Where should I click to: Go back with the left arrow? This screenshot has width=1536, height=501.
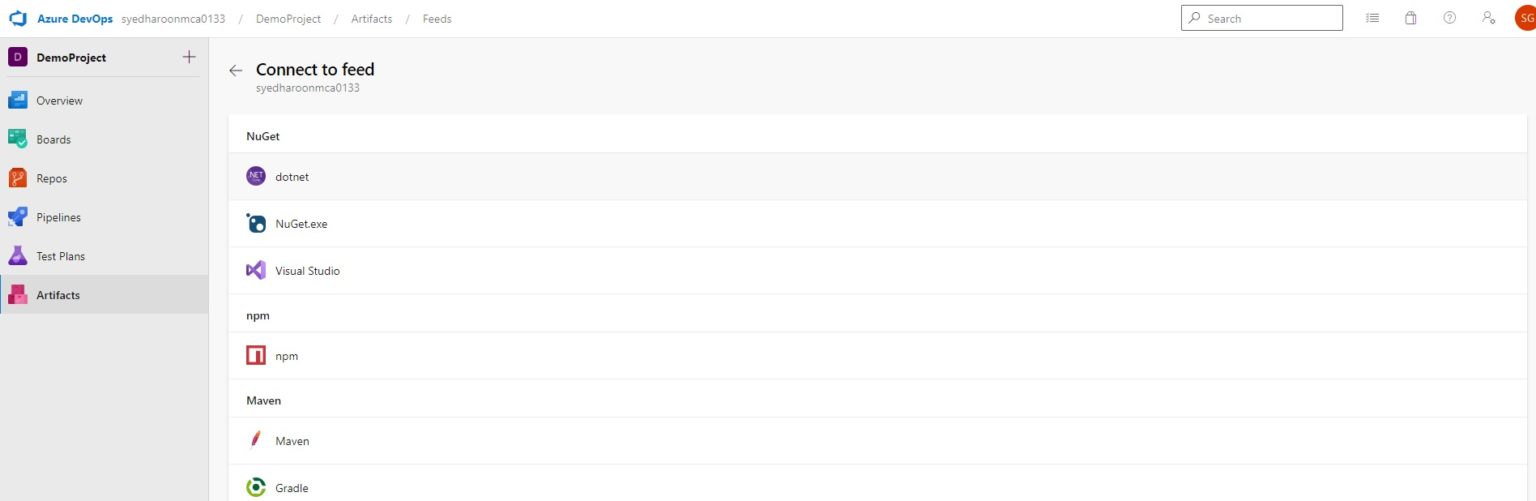point(236,70)
